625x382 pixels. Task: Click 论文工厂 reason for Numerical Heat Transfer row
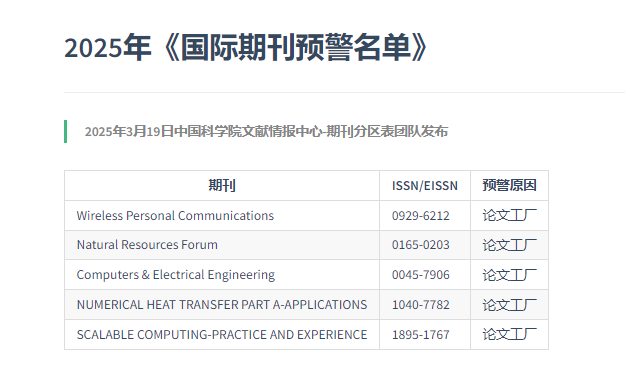(x=509, y=305)
